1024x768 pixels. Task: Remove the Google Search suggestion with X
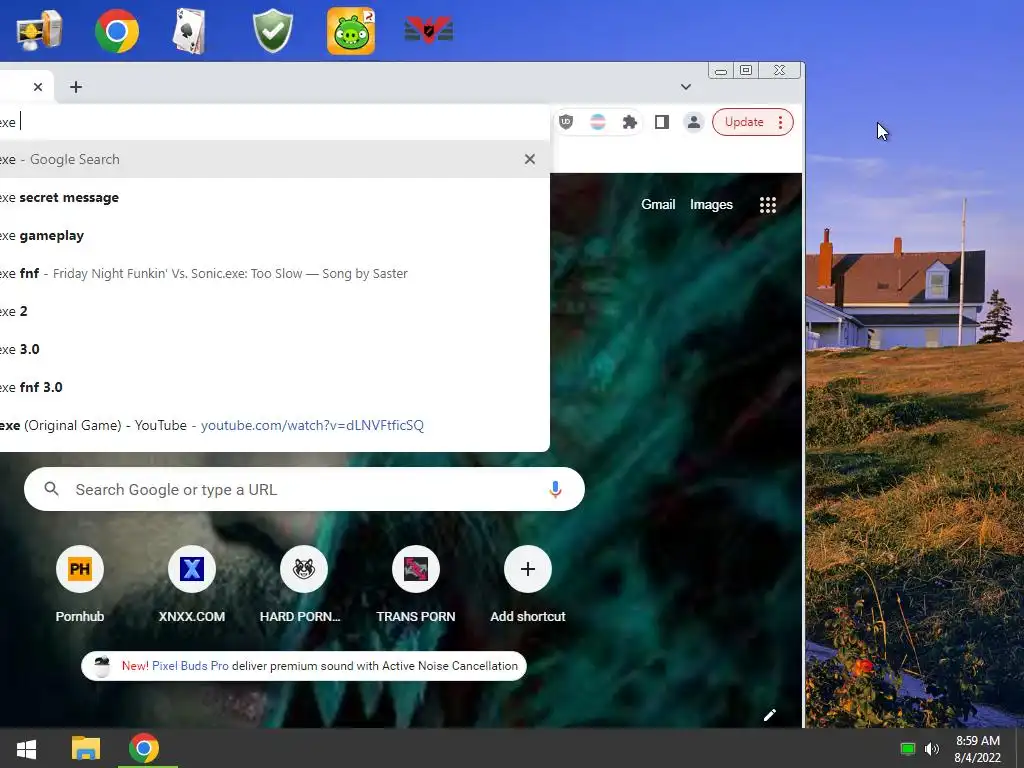coord(530,159)
